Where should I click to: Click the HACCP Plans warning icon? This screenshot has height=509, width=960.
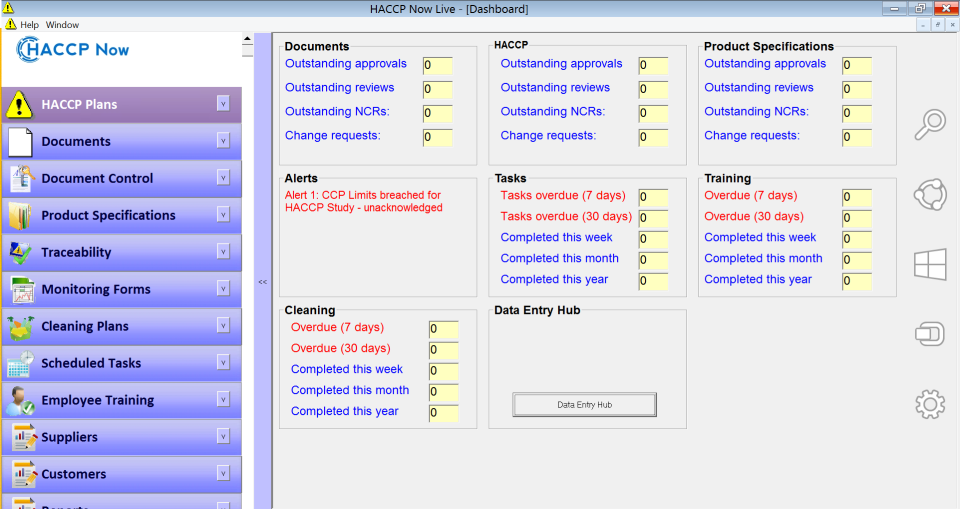(20, 104)
